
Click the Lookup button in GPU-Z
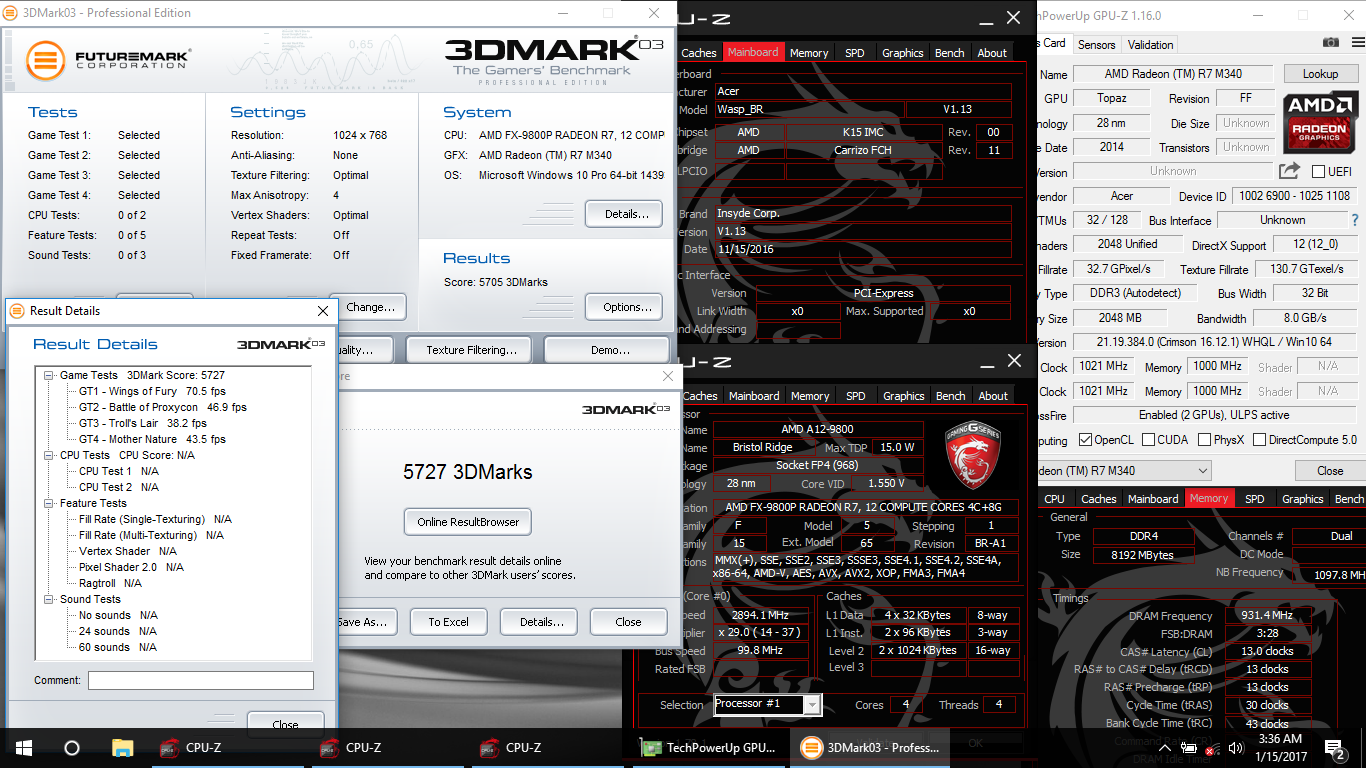click(x=1320, y=73)
